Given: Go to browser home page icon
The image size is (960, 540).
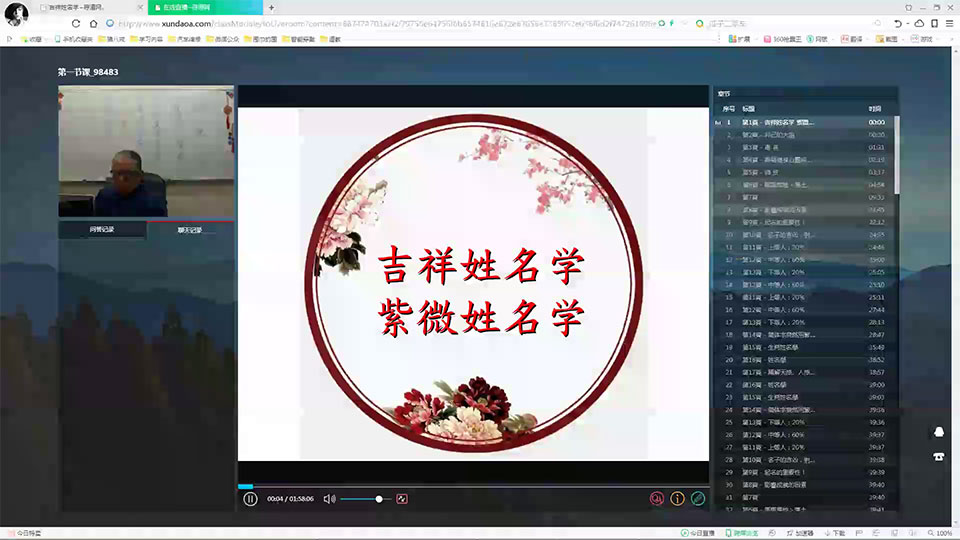Looking at the screenshot, I should (x=93, y=24).
